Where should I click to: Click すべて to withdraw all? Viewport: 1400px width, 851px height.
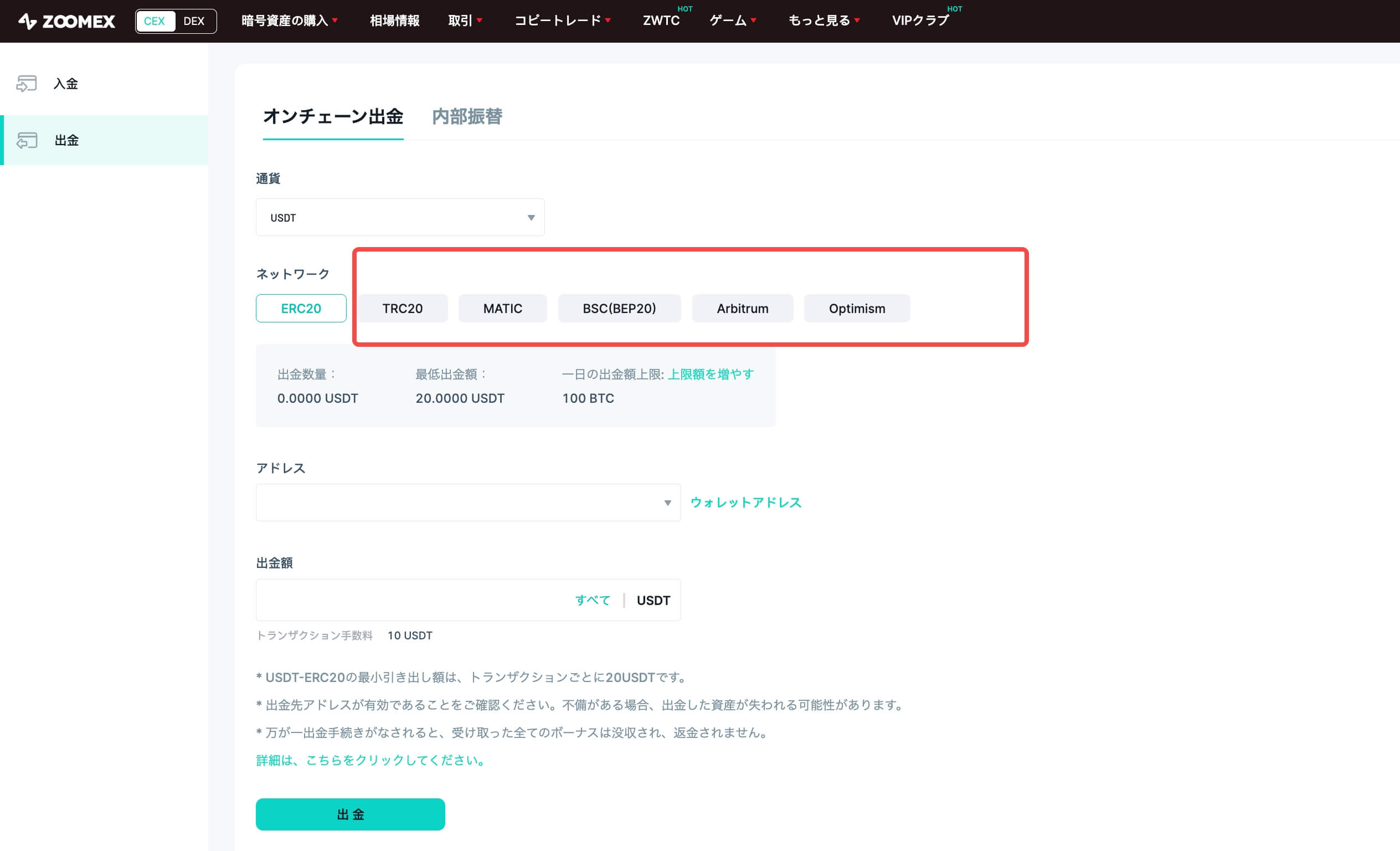click(592, 601)
